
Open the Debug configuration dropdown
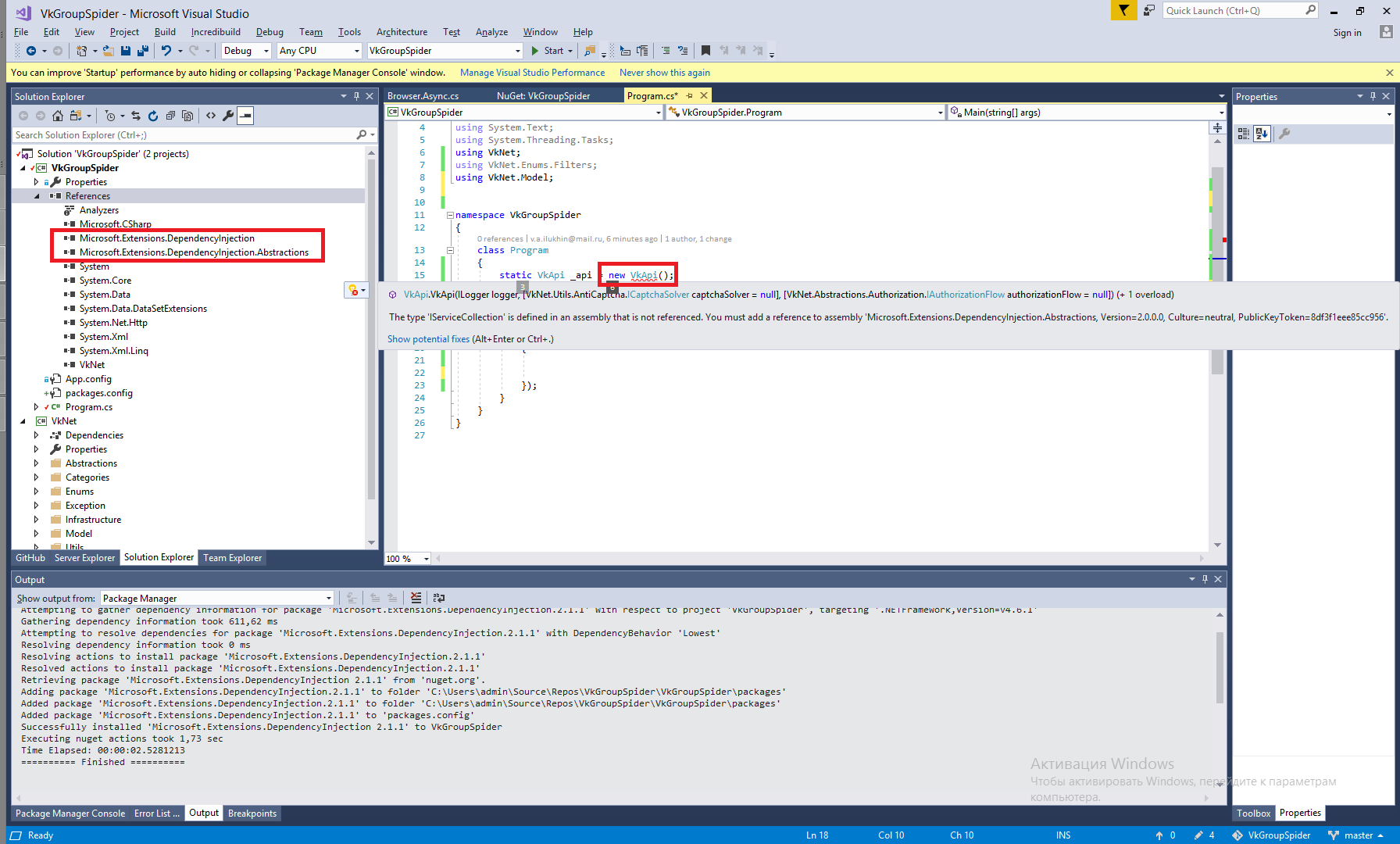246,51
